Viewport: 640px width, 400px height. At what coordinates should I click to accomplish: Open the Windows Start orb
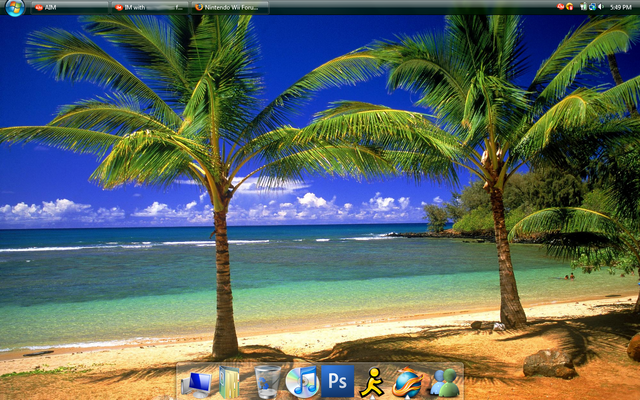(15, 7)
